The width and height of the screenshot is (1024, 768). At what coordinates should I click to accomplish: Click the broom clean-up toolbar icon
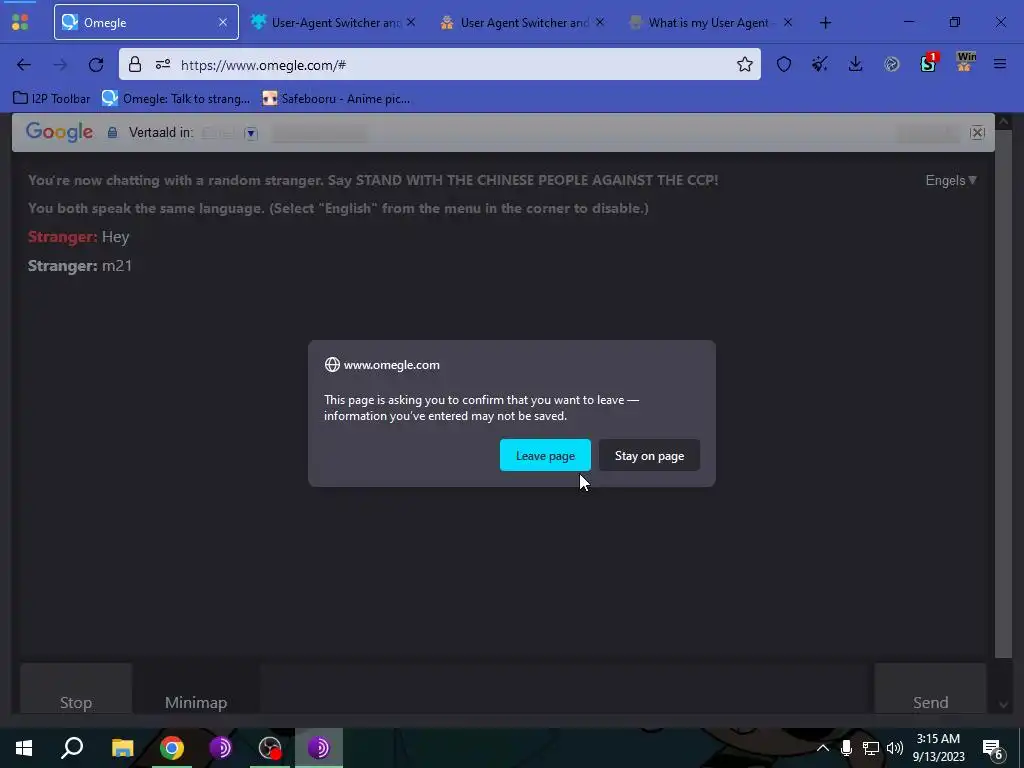point(820,64)
